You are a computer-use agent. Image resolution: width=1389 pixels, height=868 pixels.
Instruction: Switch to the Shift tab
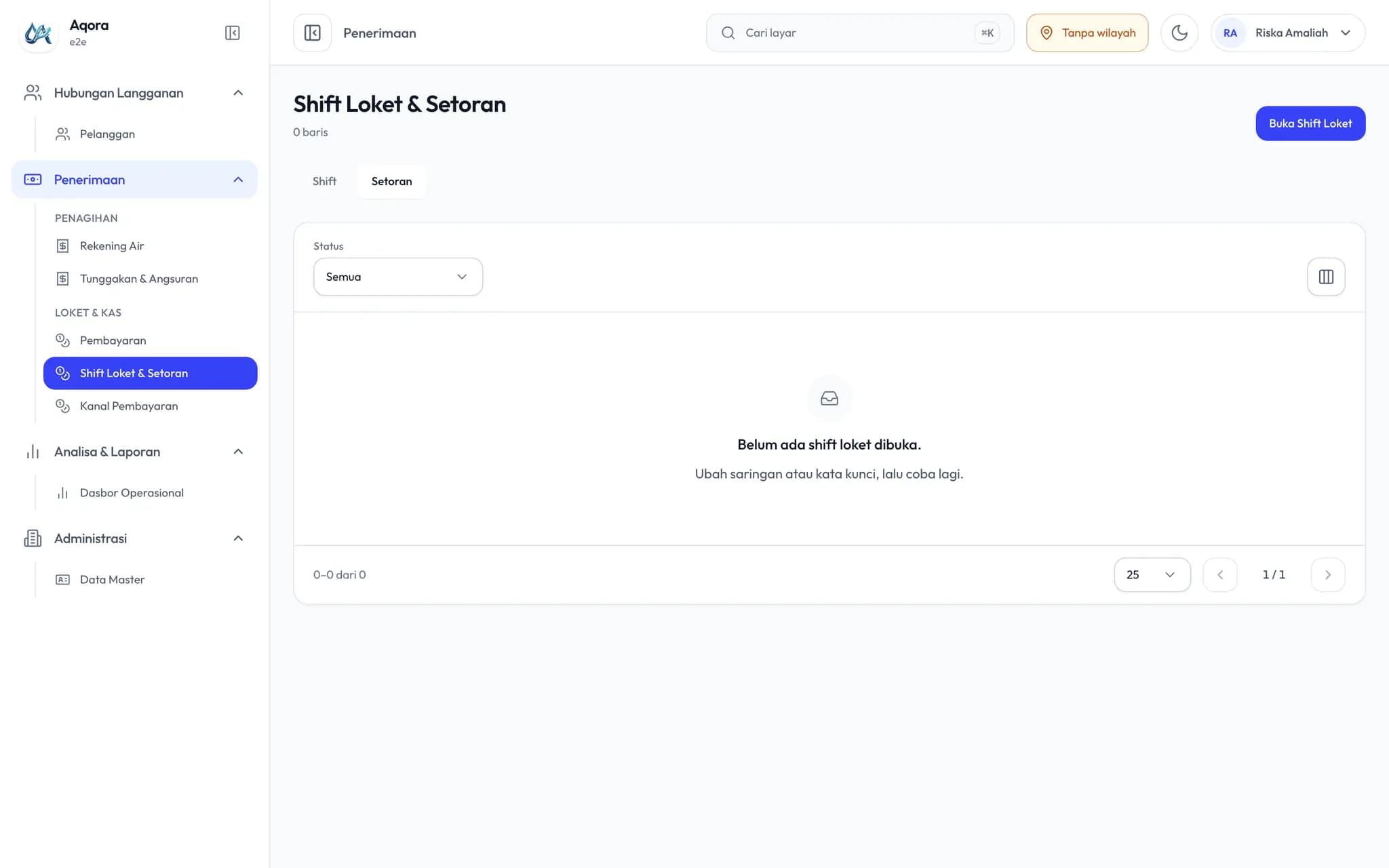(324, 181)
